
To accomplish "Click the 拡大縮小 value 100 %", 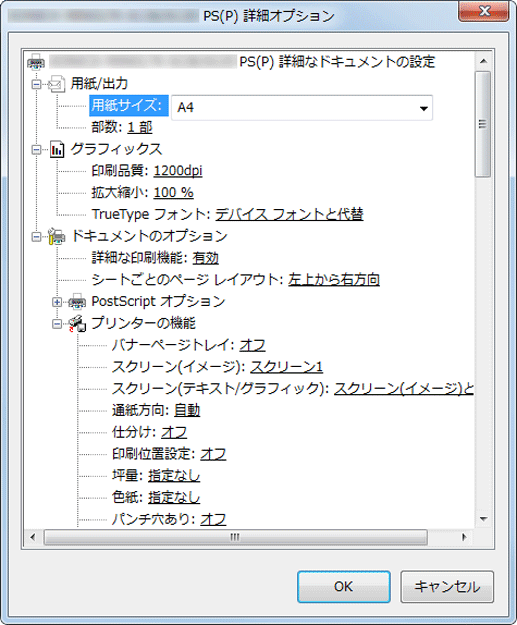I will [173, 193].
